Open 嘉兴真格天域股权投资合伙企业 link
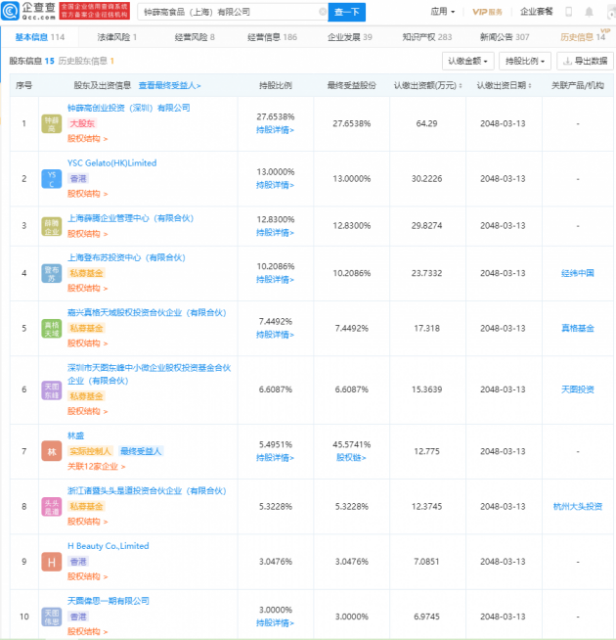 click(147, 312)
